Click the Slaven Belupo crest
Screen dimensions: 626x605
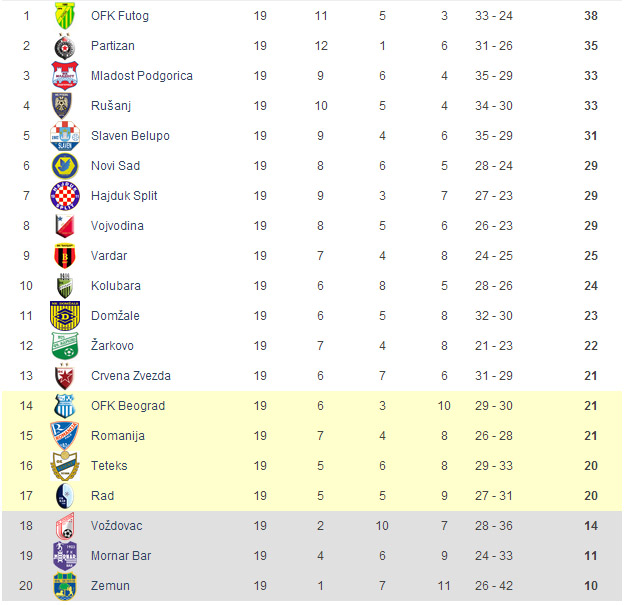(65, 136)
